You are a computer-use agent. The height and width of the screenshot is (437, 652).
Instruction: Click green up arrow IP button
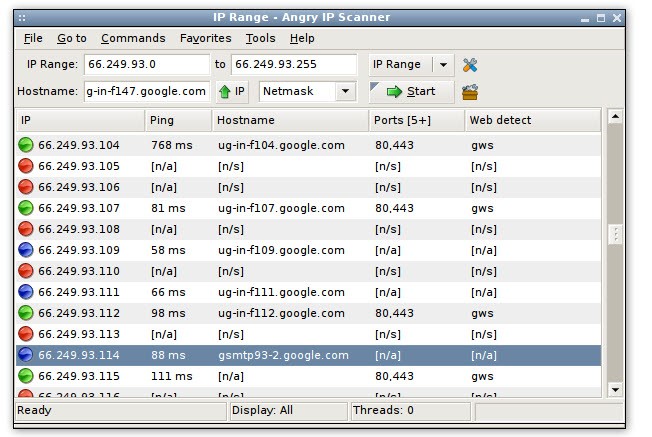point(232,91)
